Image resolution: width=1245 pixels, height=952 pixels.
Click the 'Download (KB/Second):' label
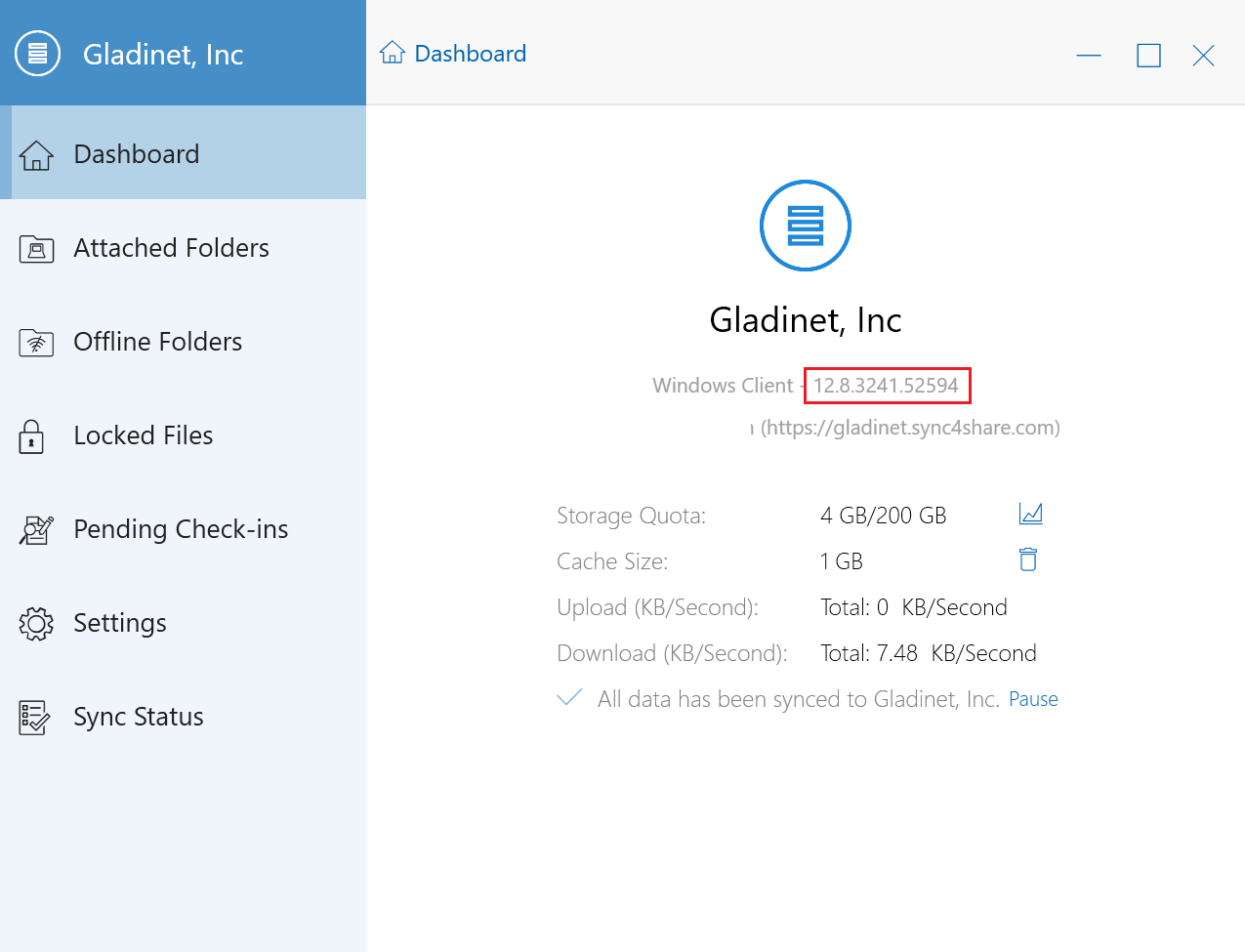click(x=672, y=653)
